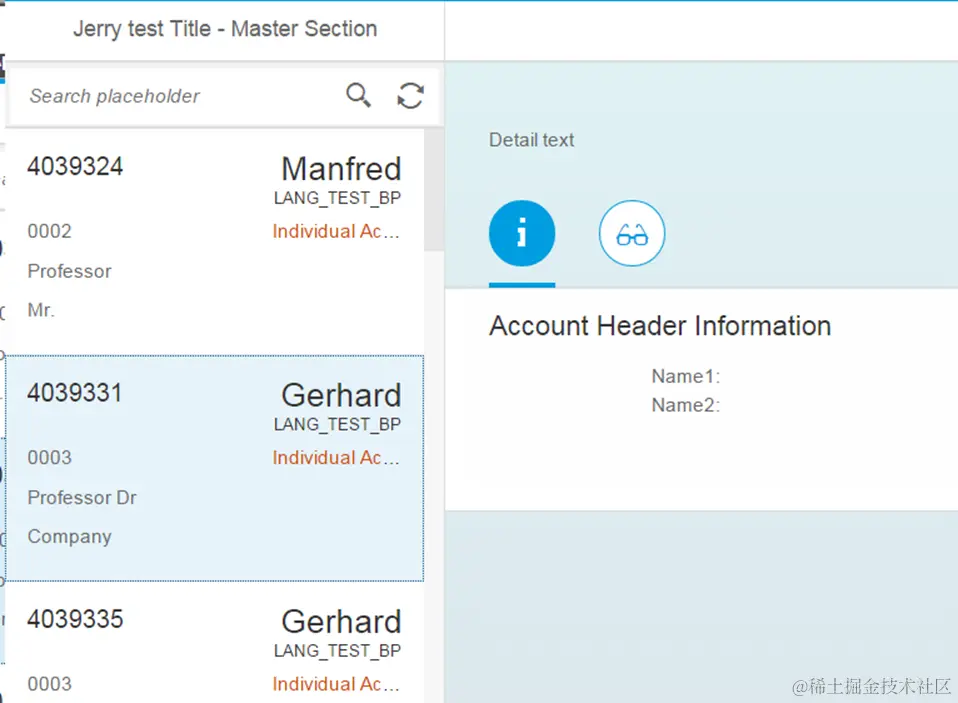Click the Name1 field label
The image size is (958, 703).
coord(686,377)
